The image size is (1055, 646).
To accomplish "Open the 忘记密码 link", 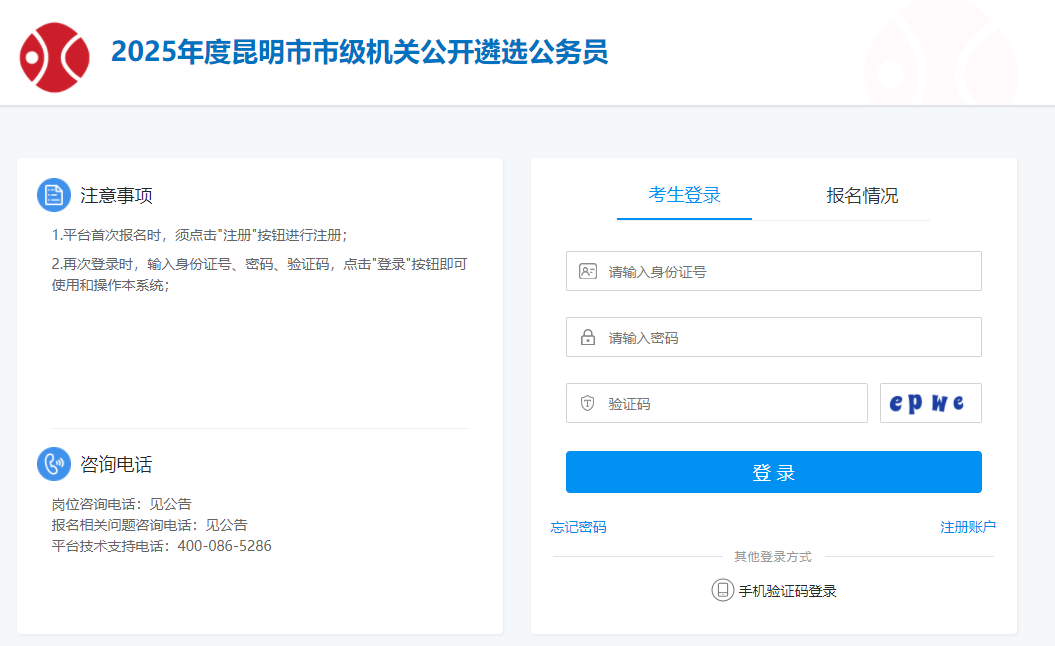I will tap(578, 527).
